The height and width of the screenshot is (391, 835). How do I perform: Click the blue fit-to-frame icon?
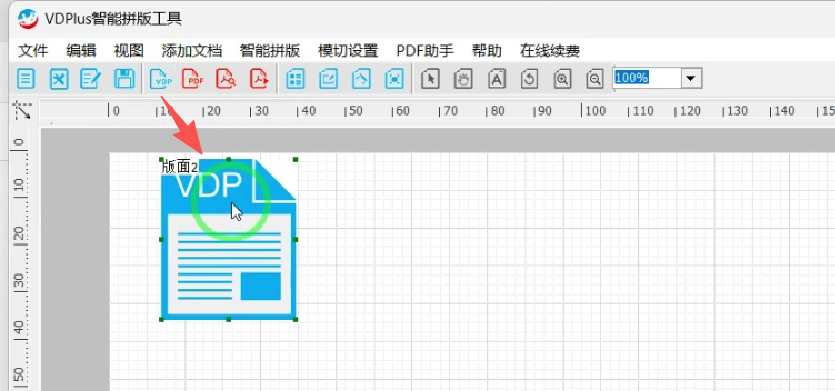(394, 79)
